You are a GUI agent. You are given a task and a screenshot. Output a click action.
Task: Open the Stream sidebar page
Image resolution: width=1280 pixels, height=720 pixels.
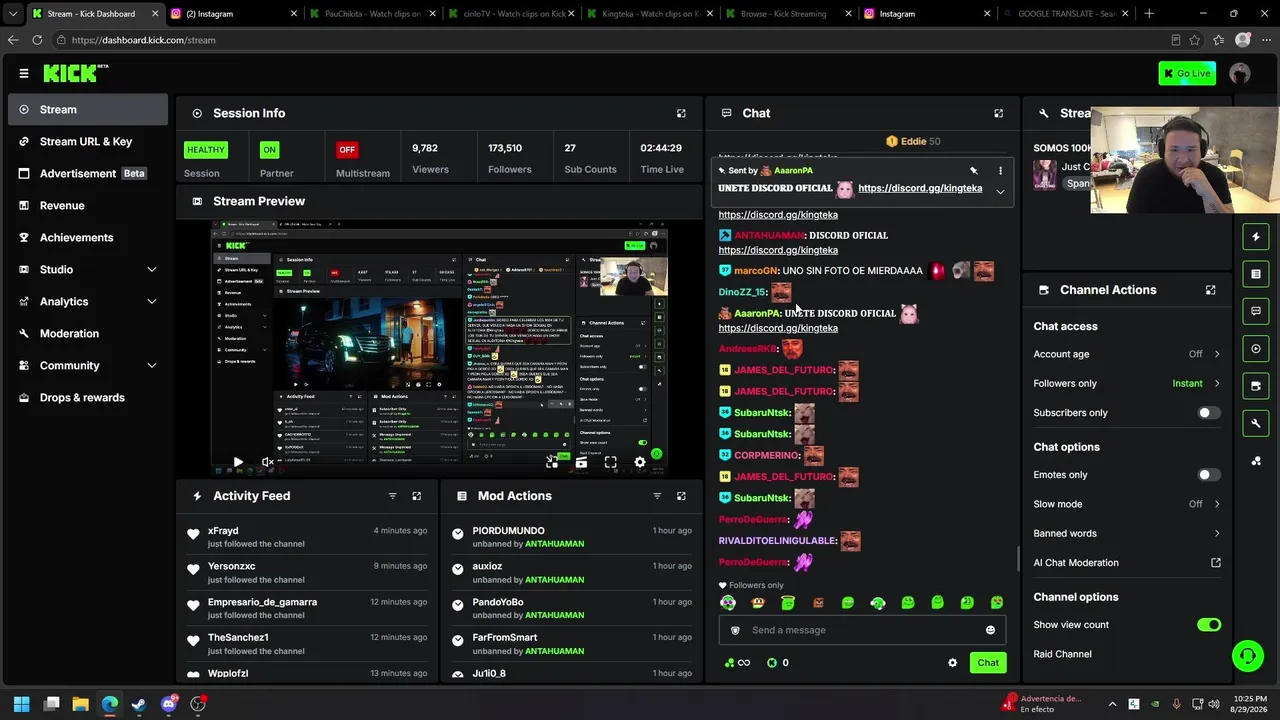pos(88,110)
